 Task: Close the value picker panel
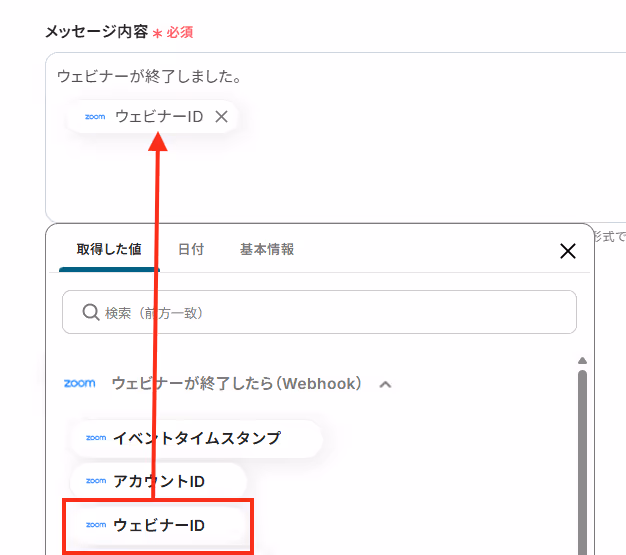click(x=568, y=251)
